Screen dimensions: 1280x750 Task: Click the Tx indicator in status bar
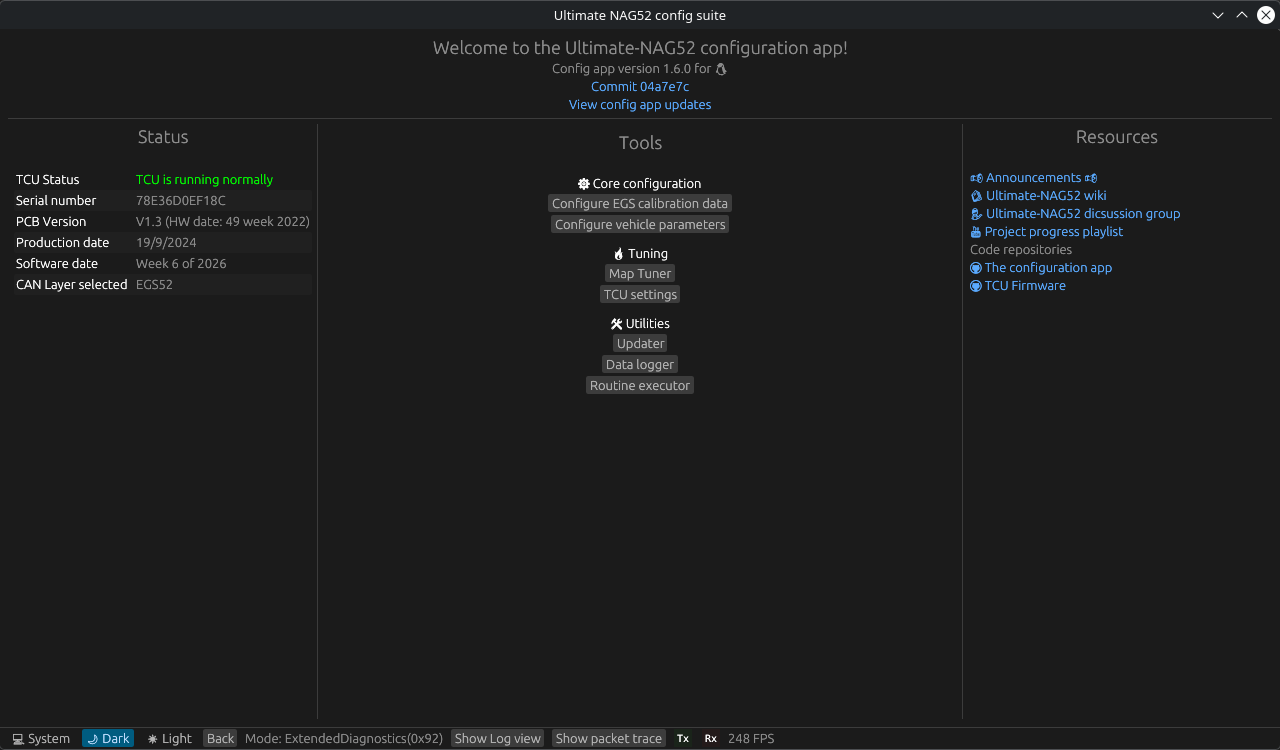pos(683,739)
